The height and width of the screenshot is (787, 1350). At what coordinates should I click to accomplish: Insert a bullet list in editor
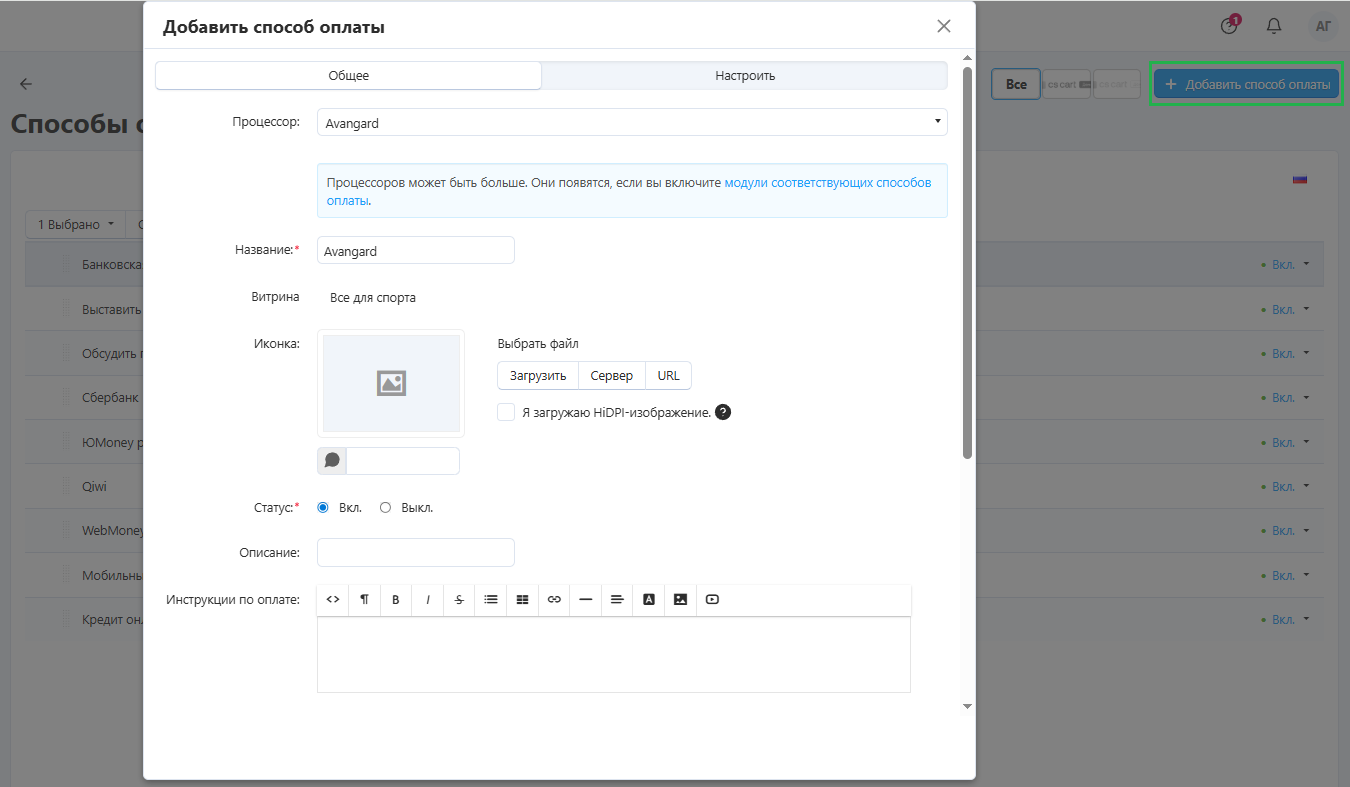pyautogui.click(x=491, y=600)
